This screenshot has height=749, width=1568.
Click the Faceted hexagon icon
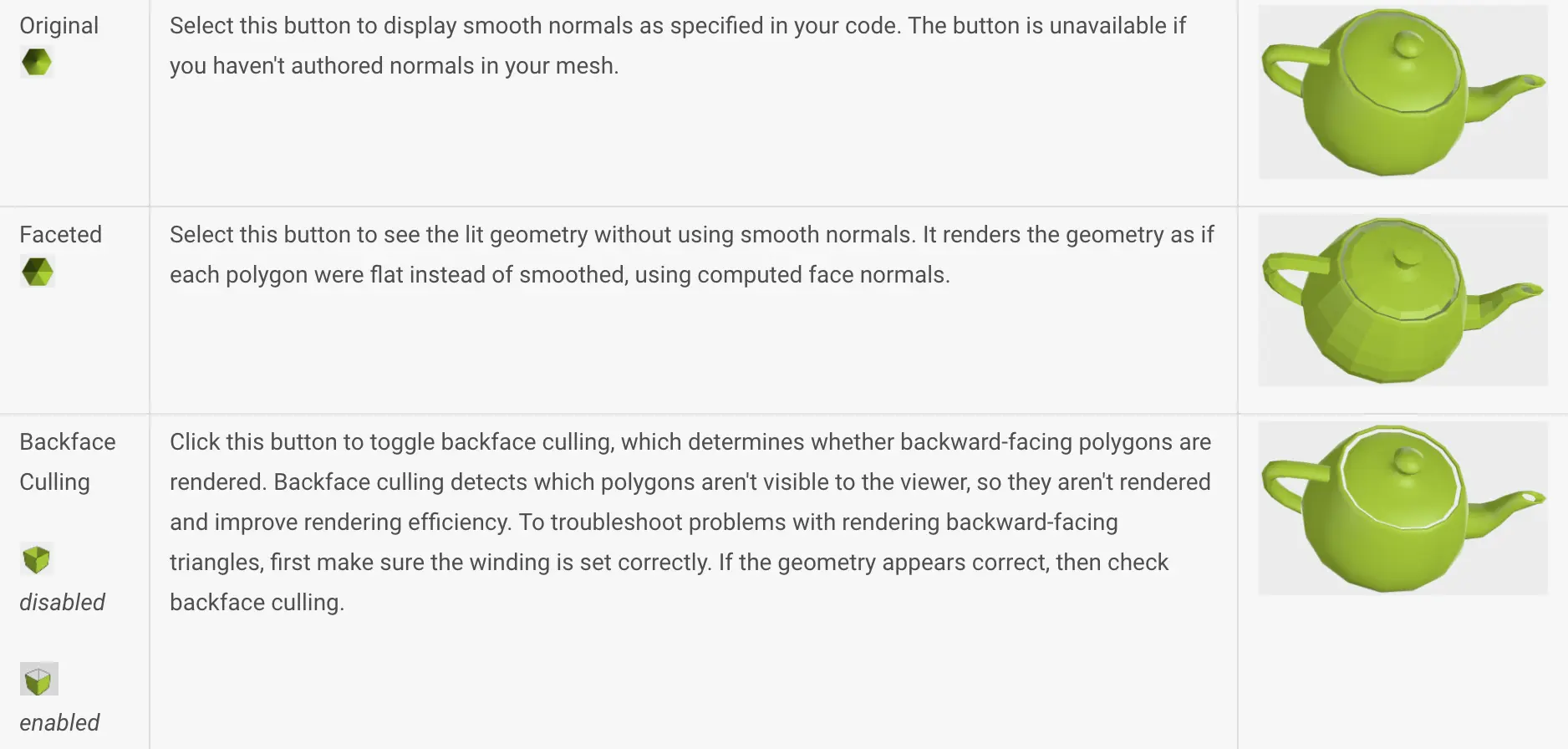(x=38, y=272)
